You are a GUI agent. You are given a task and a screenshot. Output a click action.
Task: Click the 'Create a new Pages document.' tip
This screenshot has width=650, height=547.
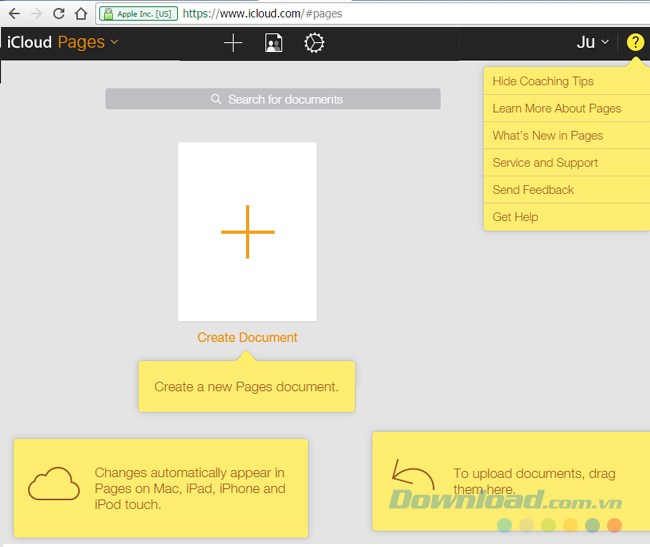(247, 387)
